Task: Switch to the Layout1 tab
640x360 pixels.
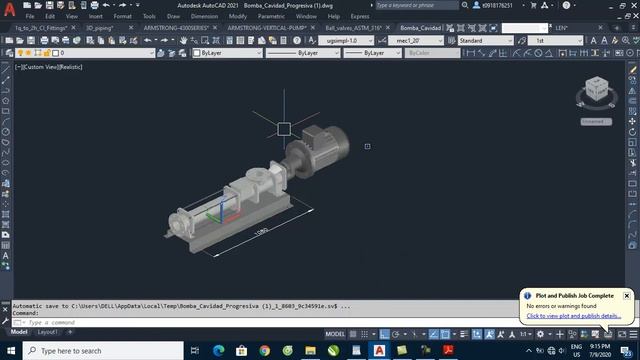Action: tap(47, 332)
